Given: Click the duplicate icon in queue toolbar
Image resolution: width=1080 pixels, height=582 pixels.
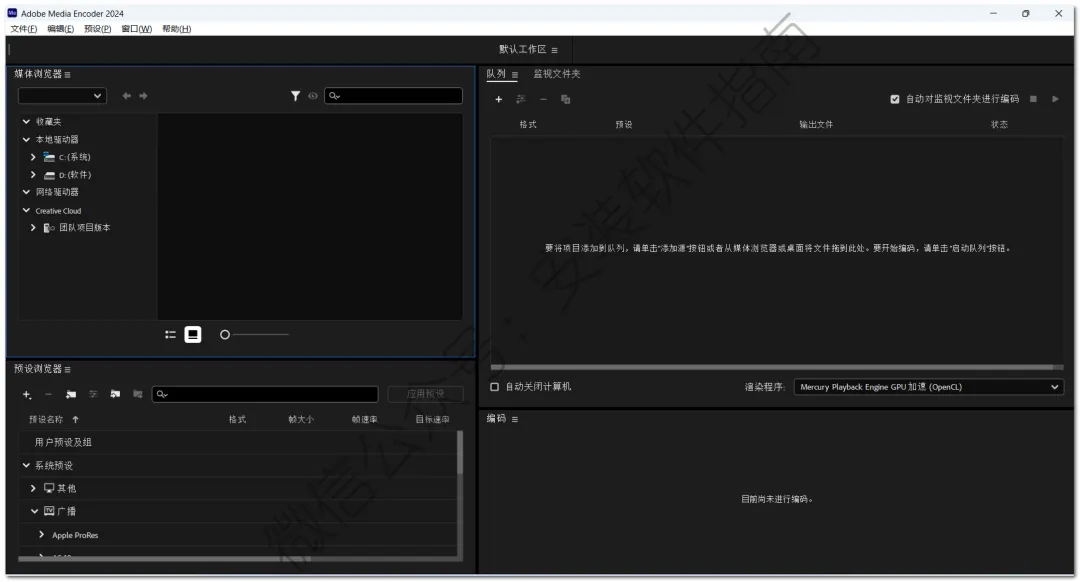Looking at the screenshot, I should click(565, 99).
